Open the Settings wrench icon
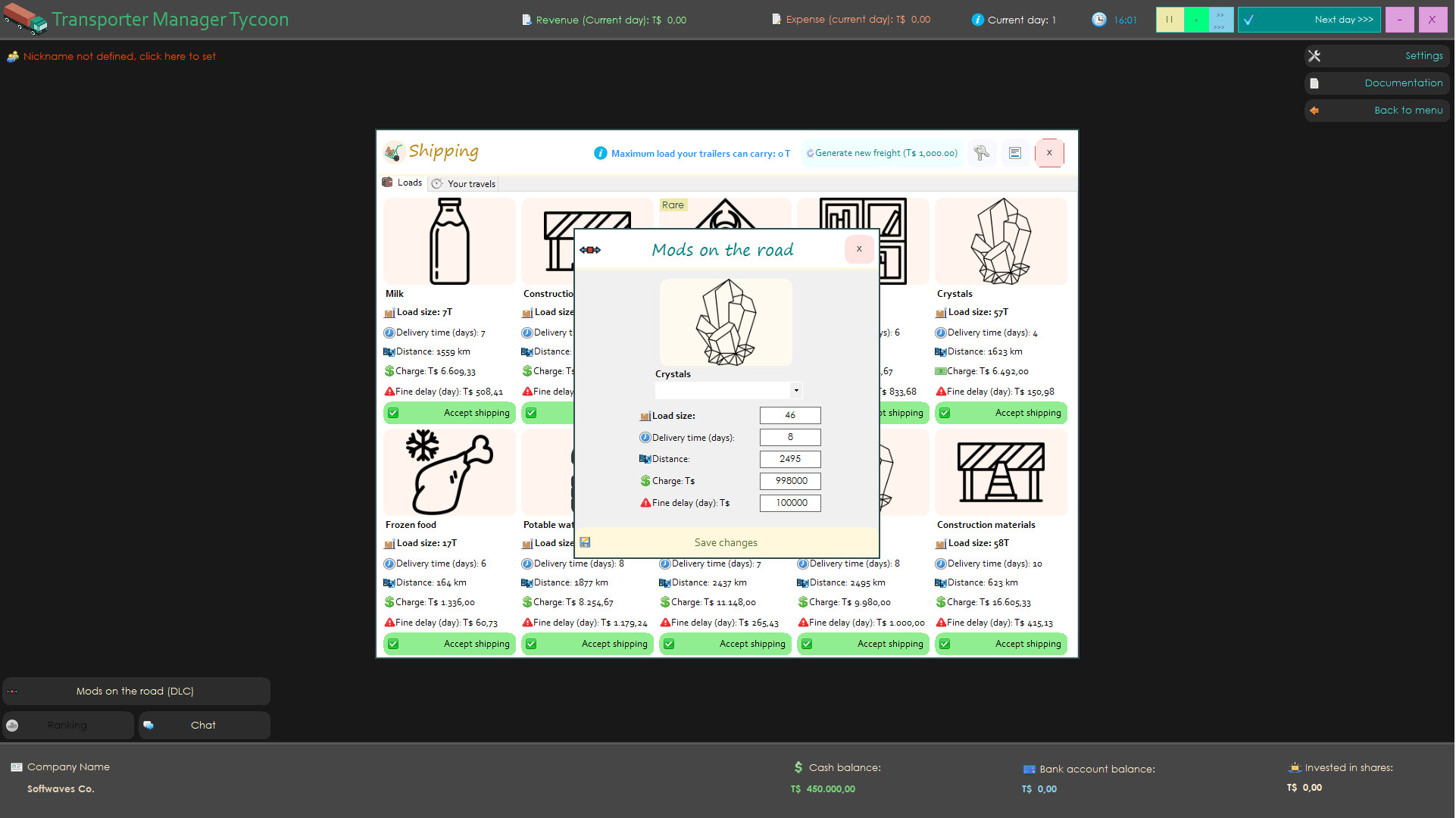This screenshot has width=1456, height=818. click(x=1314, y=55)
